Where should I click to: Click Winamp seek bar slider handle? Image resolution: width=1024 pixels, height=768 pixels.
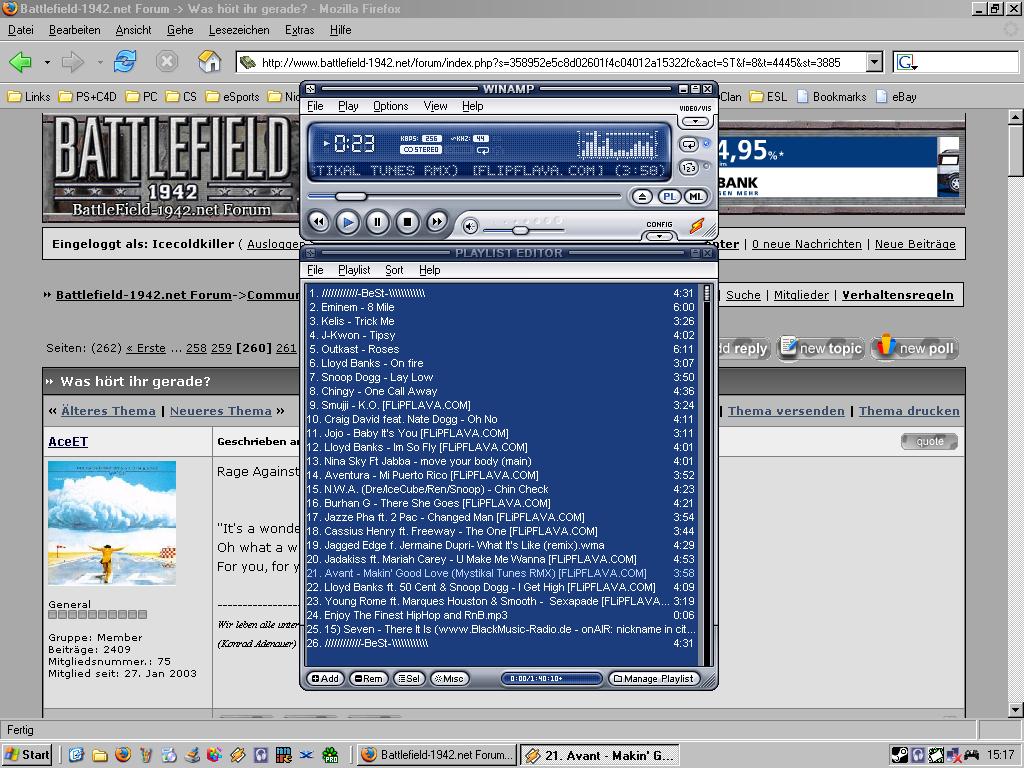tap(351, 196)
